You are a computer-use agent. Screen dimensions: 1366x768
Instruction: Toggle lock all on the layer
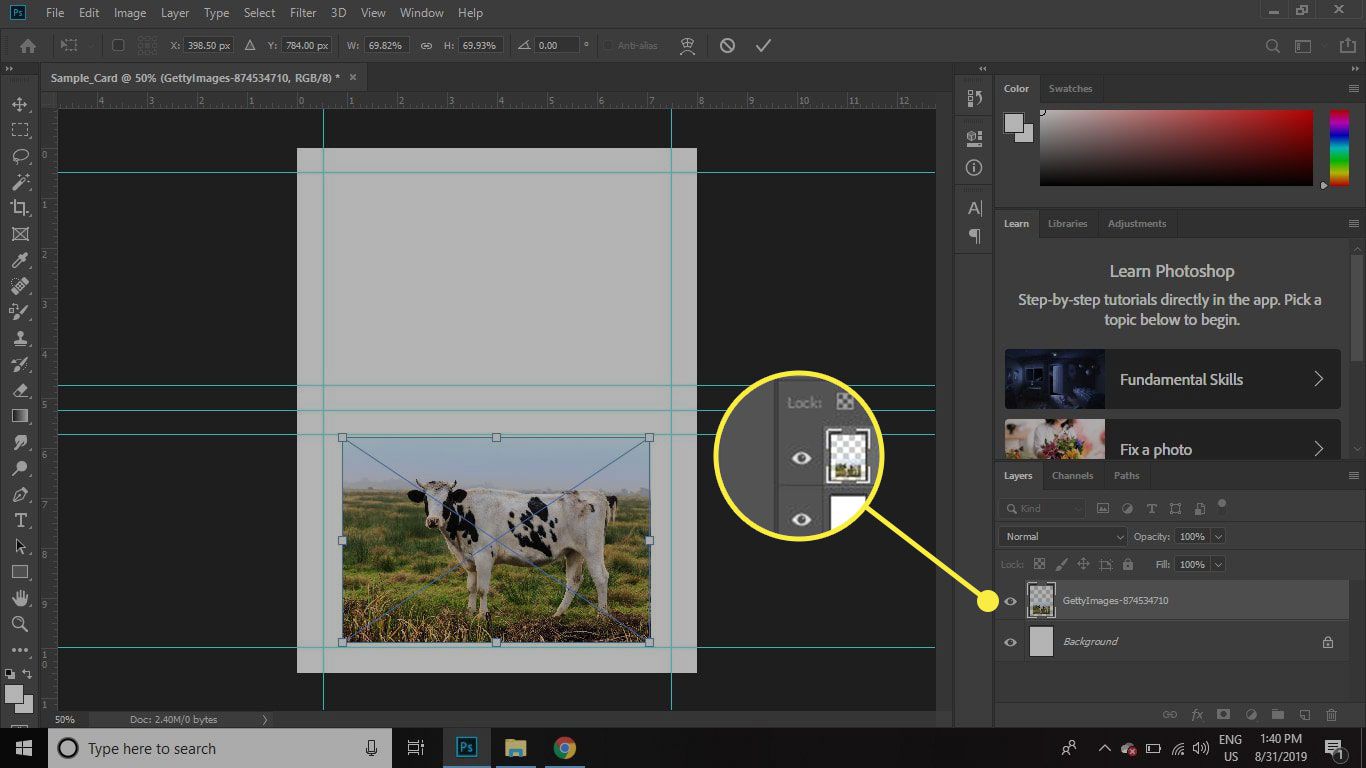click(1128, 565)
